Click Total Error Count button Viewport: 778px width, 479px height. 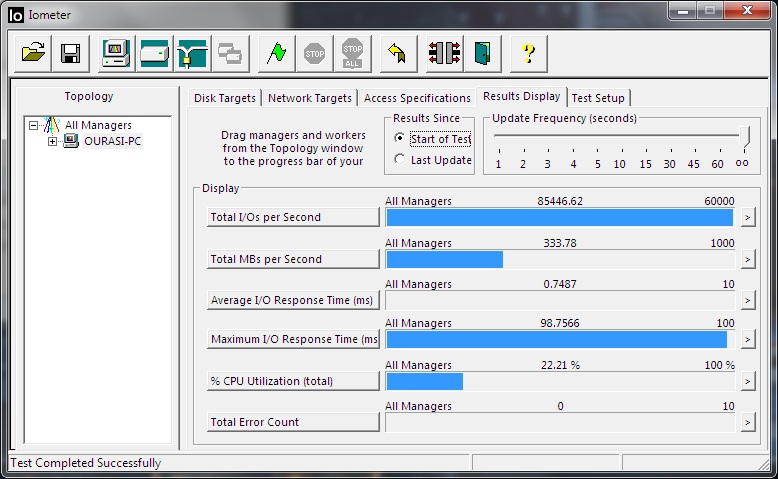click(293, 422)
